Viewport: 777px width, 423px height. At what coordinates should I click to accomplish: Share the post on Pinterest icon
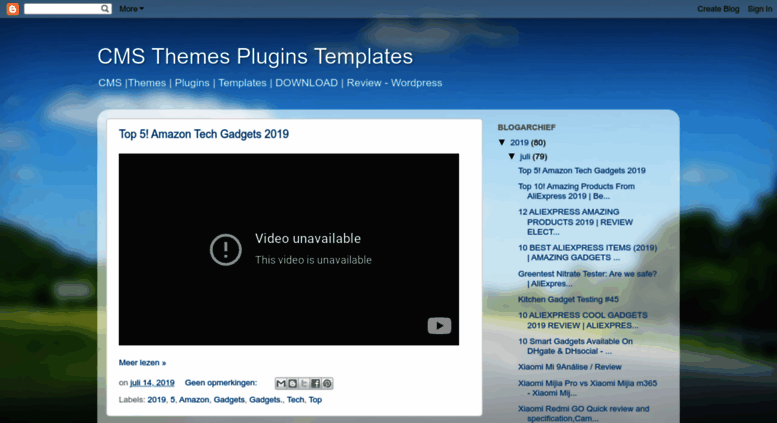tap(327, 383)
